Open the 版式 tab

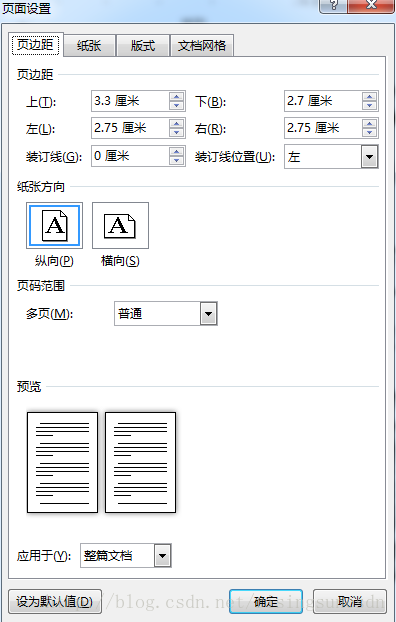point(143,46)
